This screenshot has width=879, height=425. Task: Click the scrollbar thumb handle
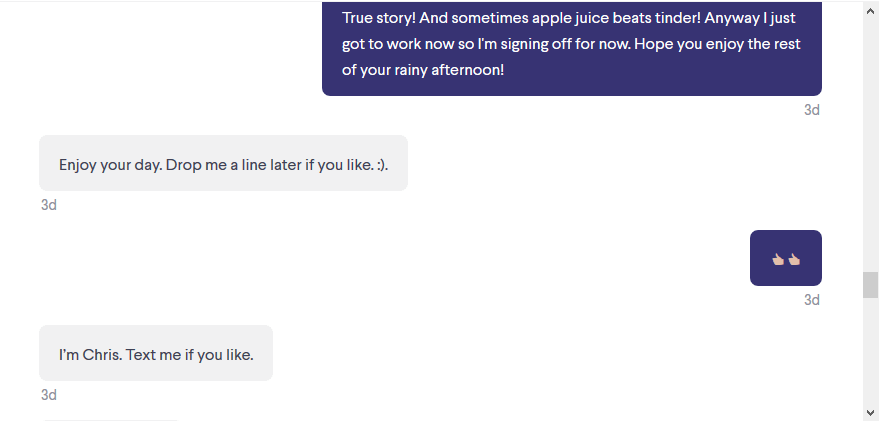tap(871, 285)
